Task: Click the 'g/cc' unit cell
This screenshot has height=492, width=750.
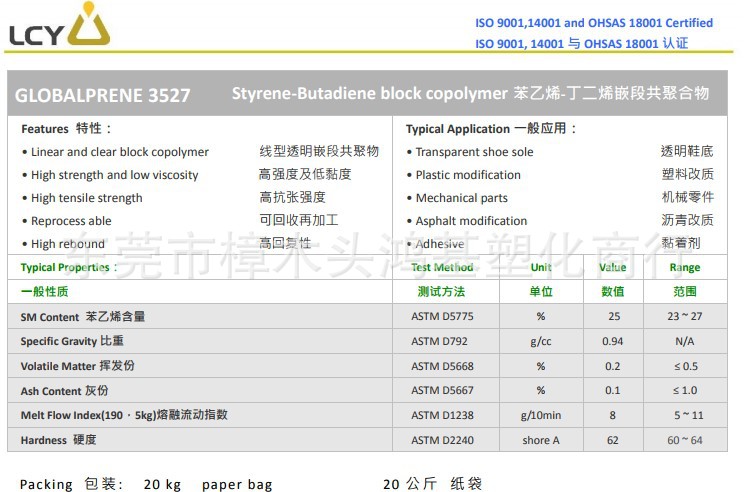Action: 541,342
